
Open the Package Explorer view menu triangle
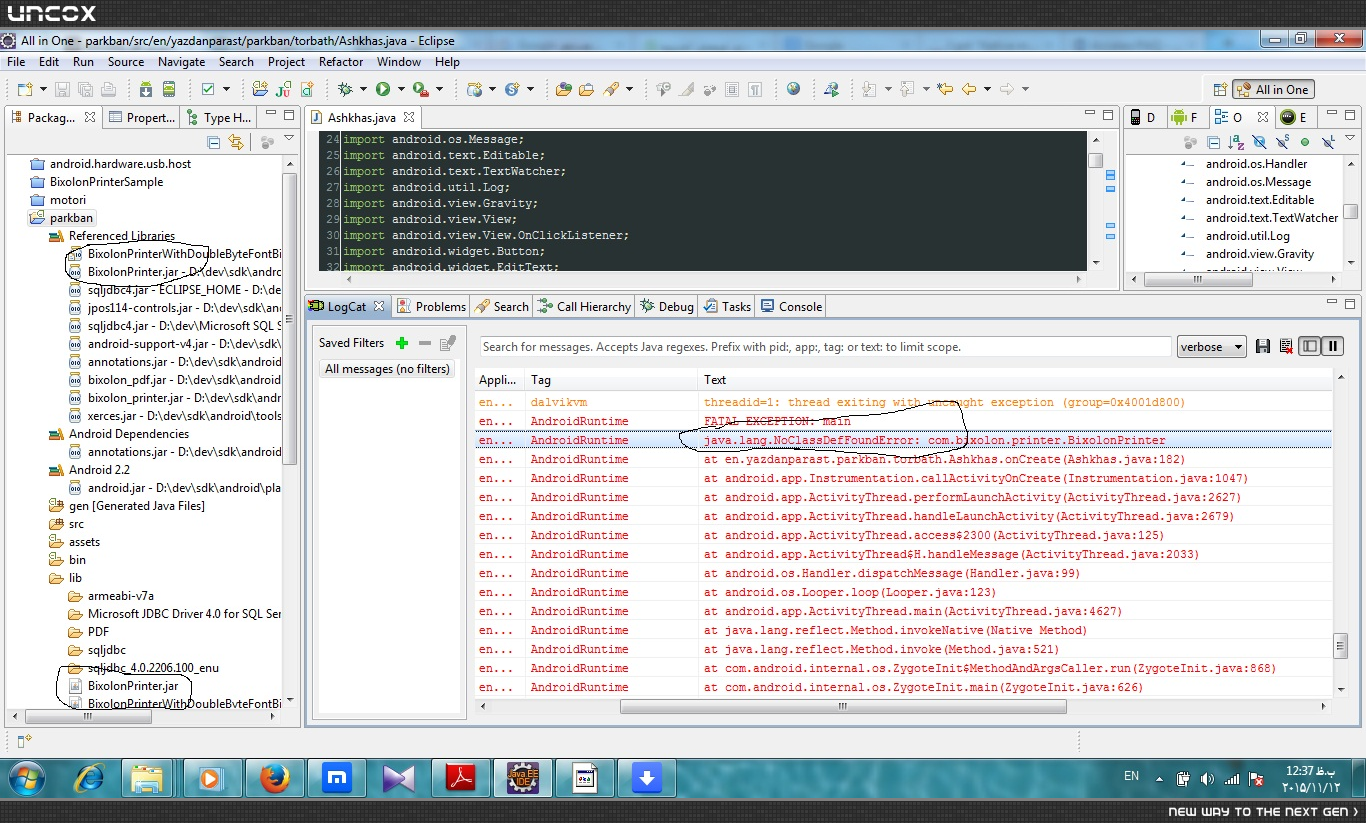(289, 138)
